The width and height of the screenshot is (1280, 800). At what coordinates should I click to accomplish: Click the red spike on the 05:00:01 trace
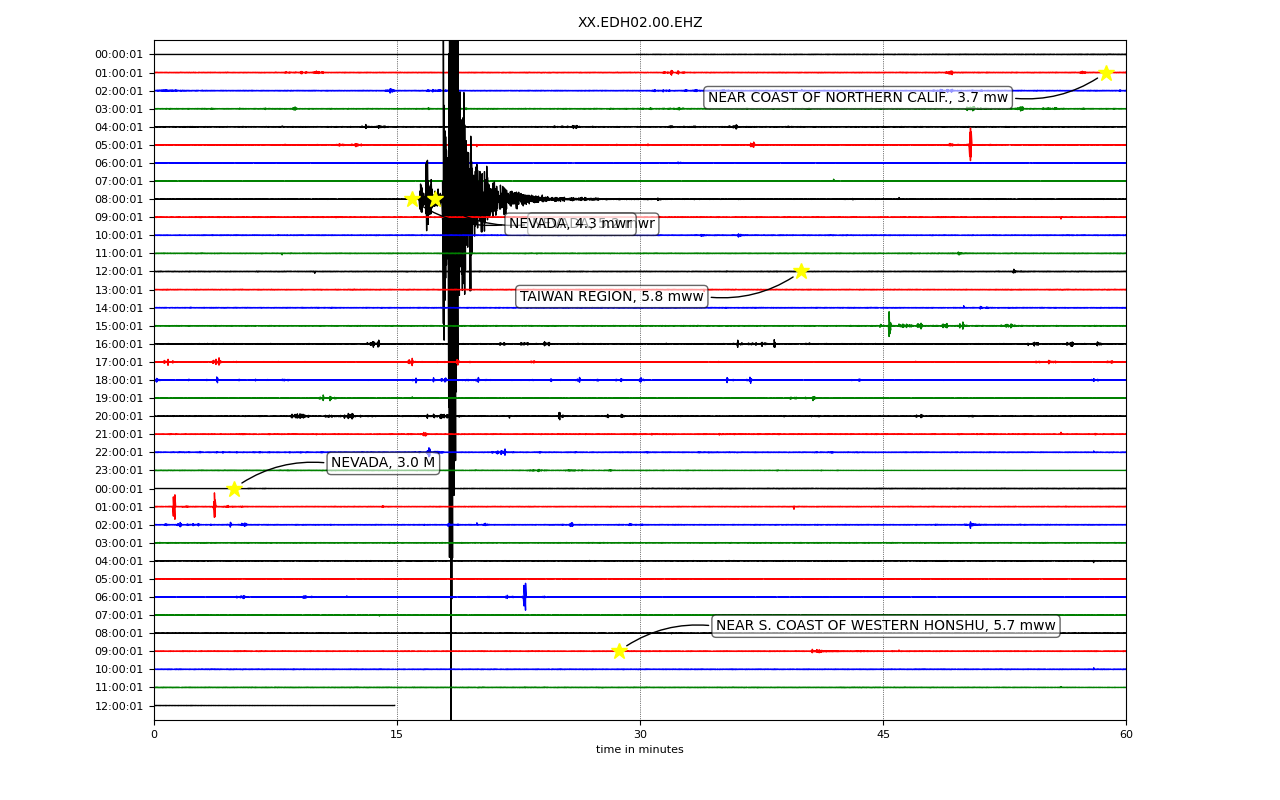[x=970, y=144]
